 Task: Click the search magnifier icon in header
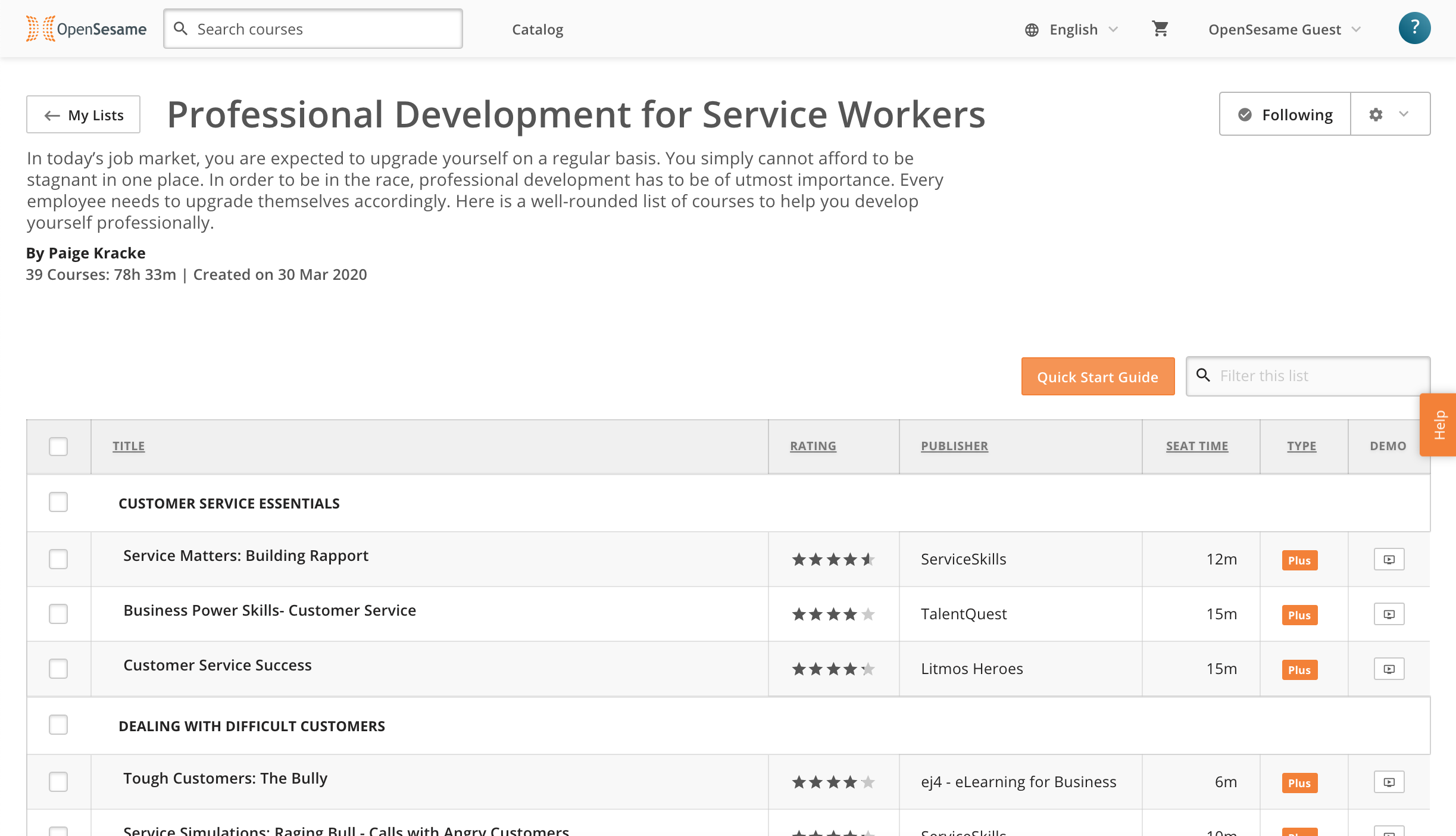[180, 29]
